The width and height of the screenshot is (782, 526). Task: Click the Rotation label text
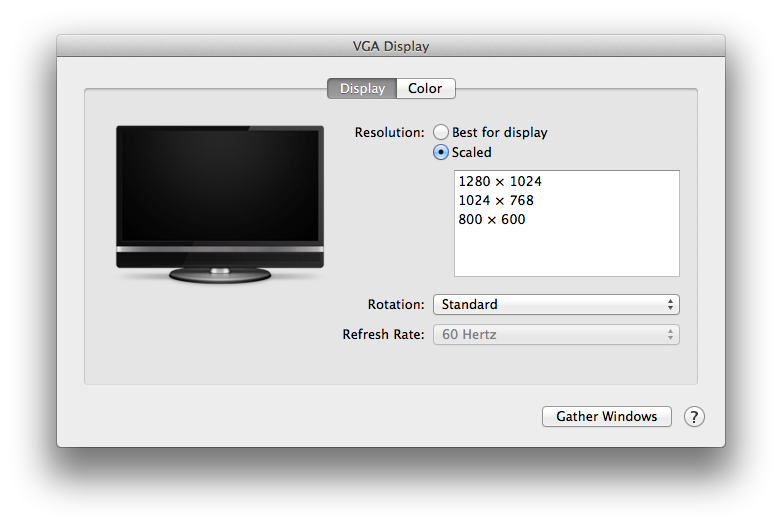click(396, 304)
